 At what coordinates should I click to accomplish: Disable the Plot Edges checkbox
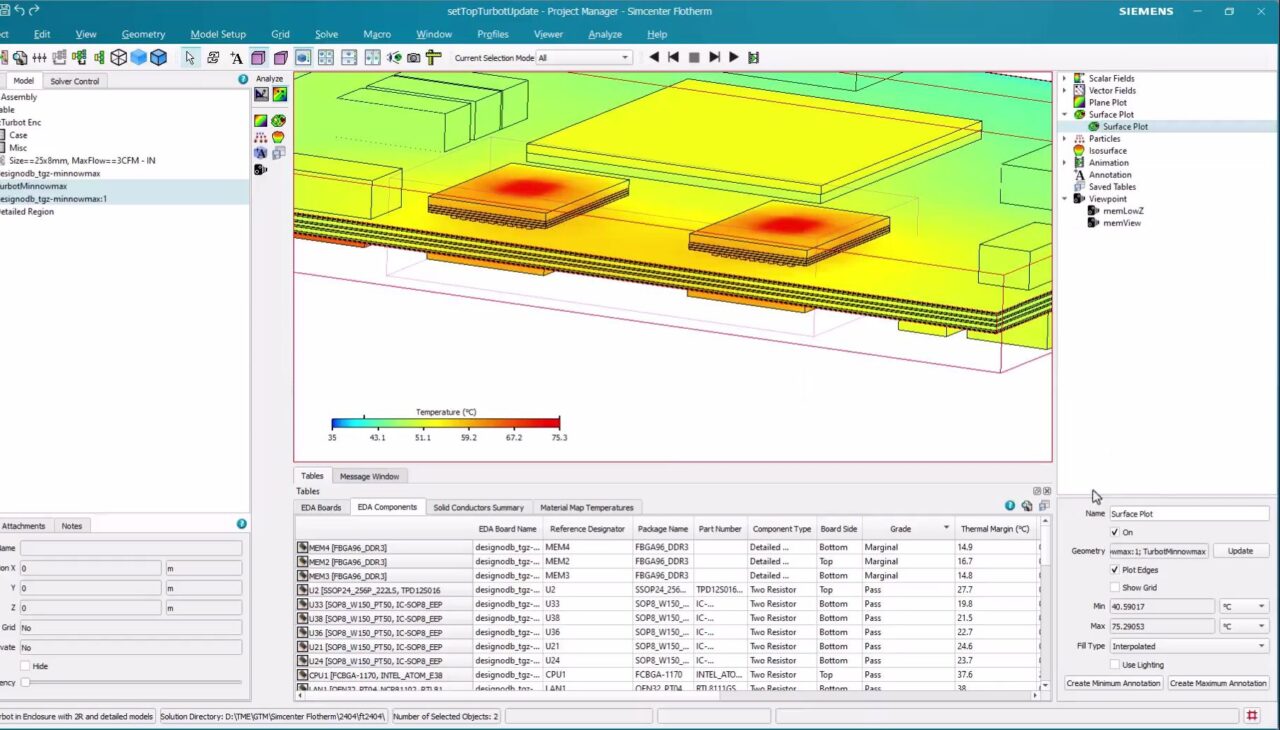(x=1115, y=570)
